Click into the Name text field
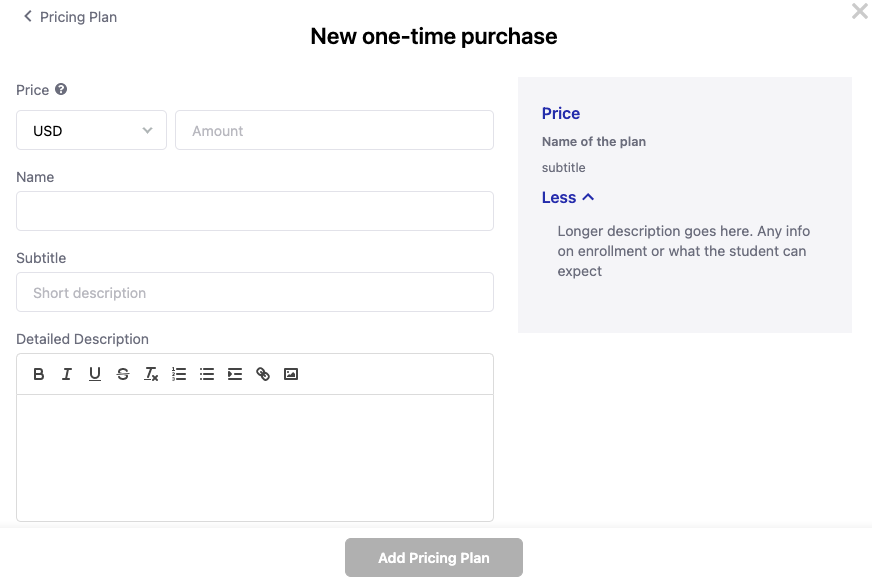 click(255, 211)
